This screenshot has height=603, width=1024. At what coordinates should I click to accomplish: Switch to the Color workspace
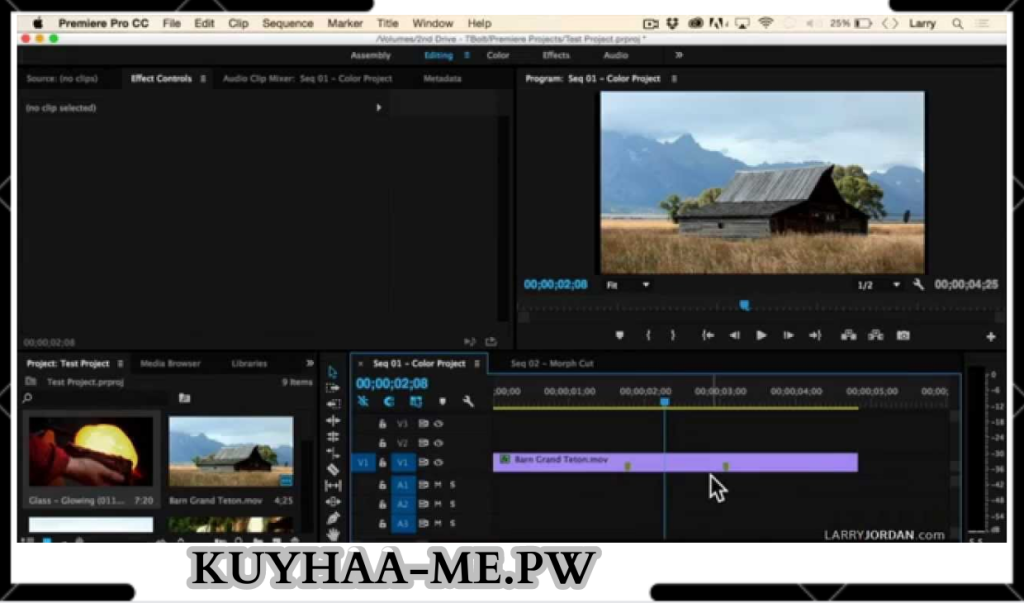498,56
